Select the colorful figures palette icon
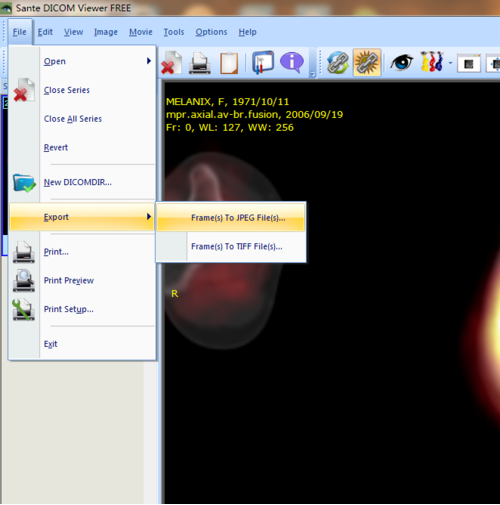500x505 pixels. click(432, 62)
